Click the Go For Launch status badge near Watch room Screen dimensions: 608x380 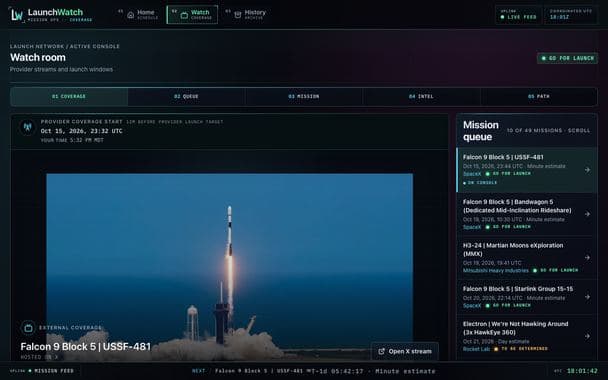click(x=567, y=58)
